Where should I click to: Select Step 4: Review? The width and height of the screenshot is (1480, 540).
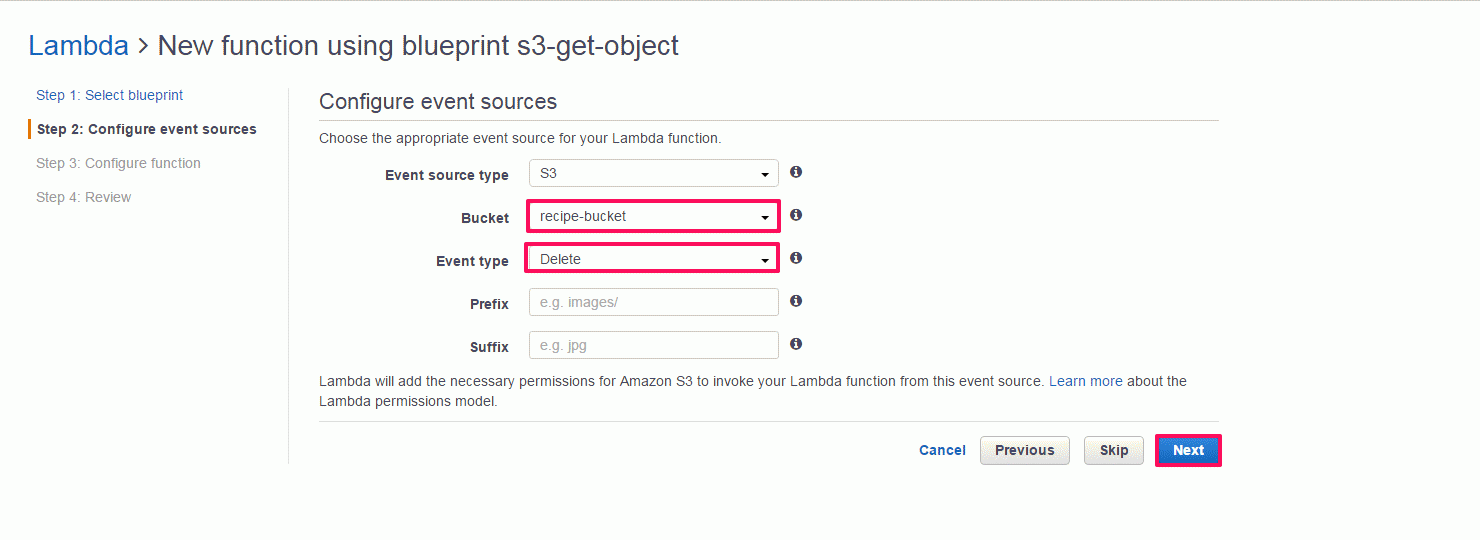pos(84,197)
